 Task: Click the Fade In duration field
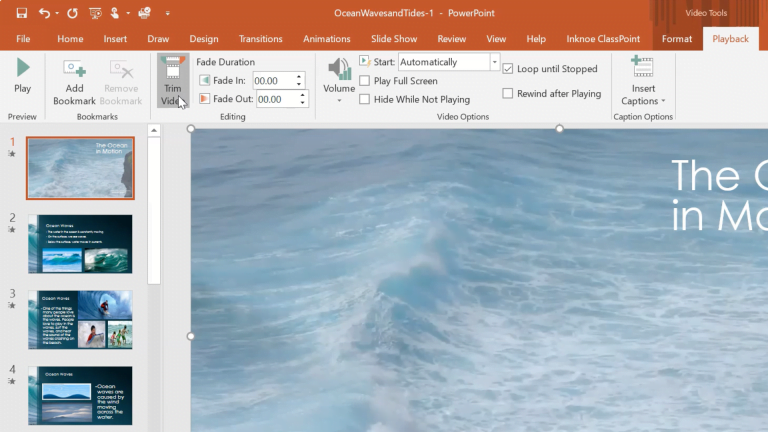[x=273, y=81]
